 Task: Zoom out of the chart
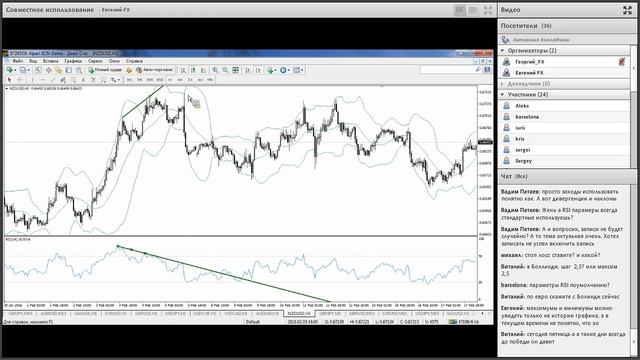(x=225, y=70)
